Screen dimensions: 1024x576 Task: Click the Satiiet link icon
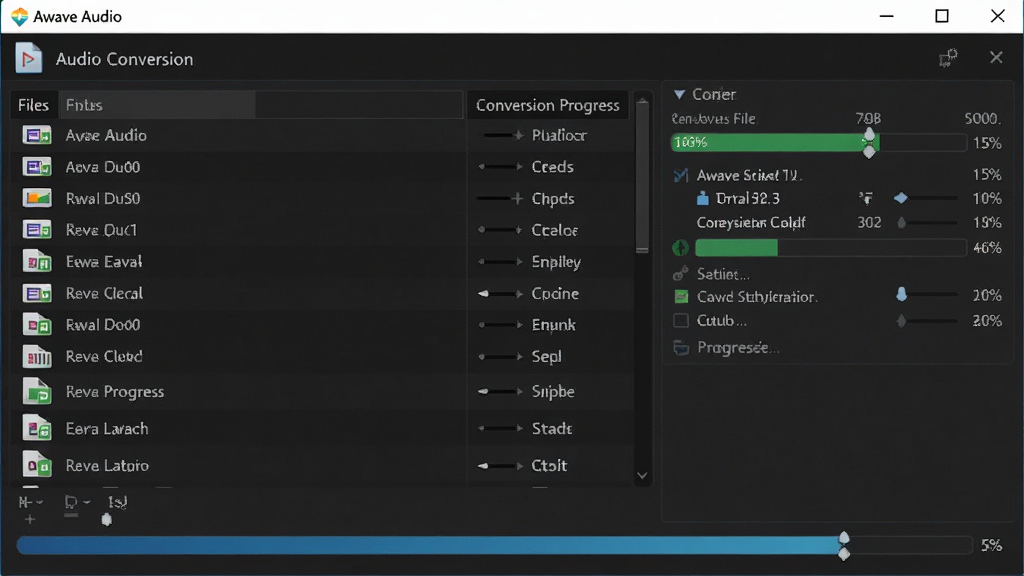pyautogui.click(x=680, y=273)
